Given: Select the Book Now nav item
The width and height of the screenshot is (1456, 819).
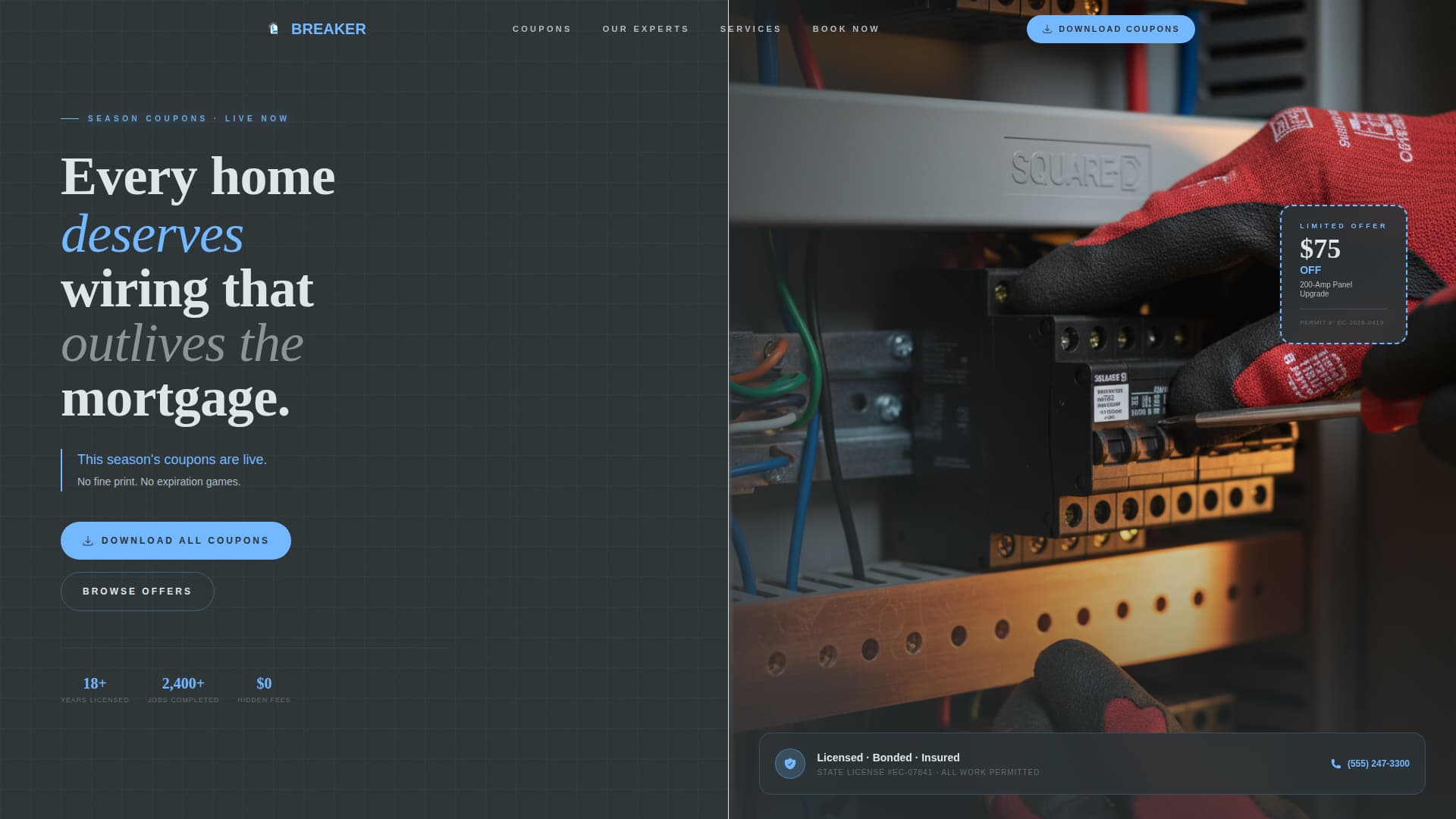Looking at the screenshot, I should pos(846,29).
